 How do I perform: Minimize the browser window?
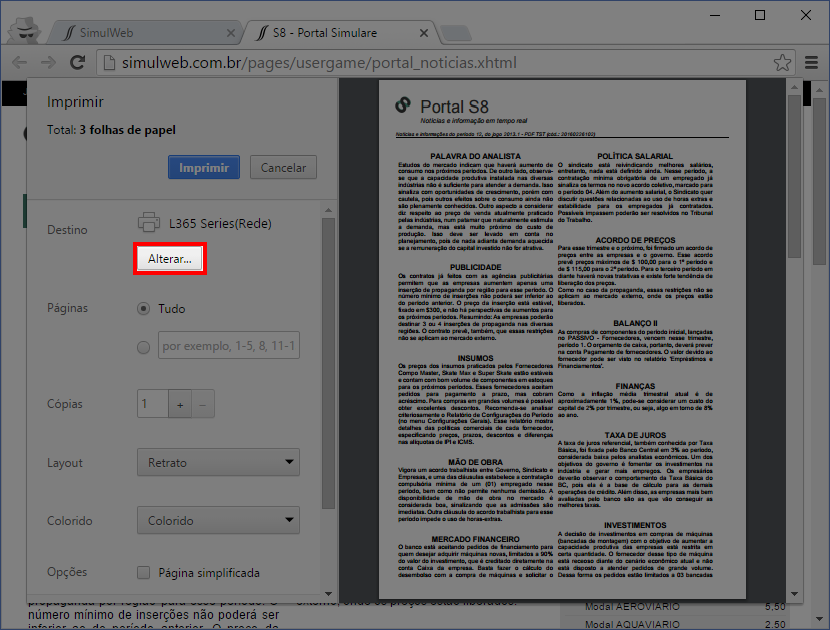715,15
